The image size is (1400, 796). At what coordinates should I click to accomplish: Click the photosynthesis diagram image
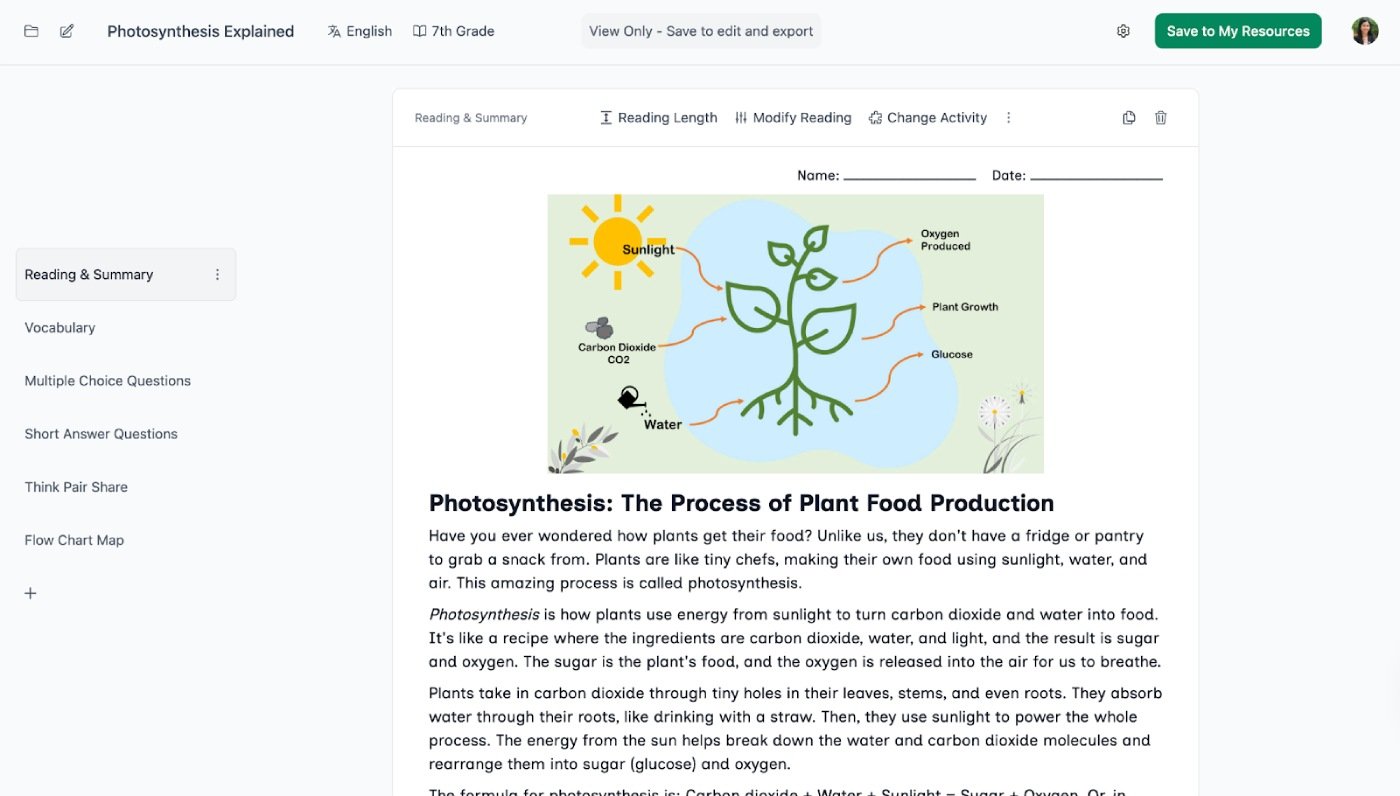(x=795, y=333)
